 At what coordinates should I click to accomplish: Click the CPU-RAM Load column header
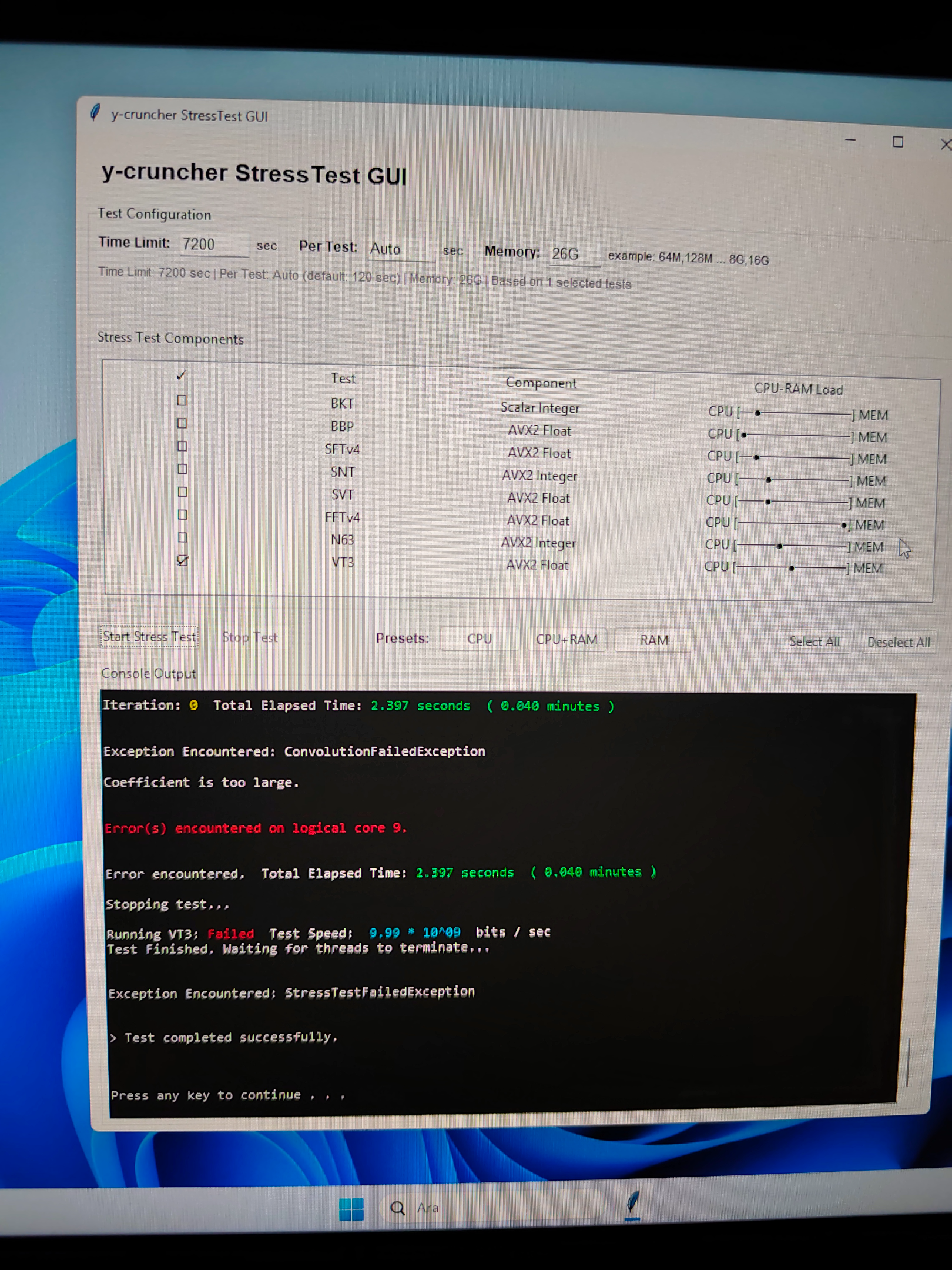(798, 389)
